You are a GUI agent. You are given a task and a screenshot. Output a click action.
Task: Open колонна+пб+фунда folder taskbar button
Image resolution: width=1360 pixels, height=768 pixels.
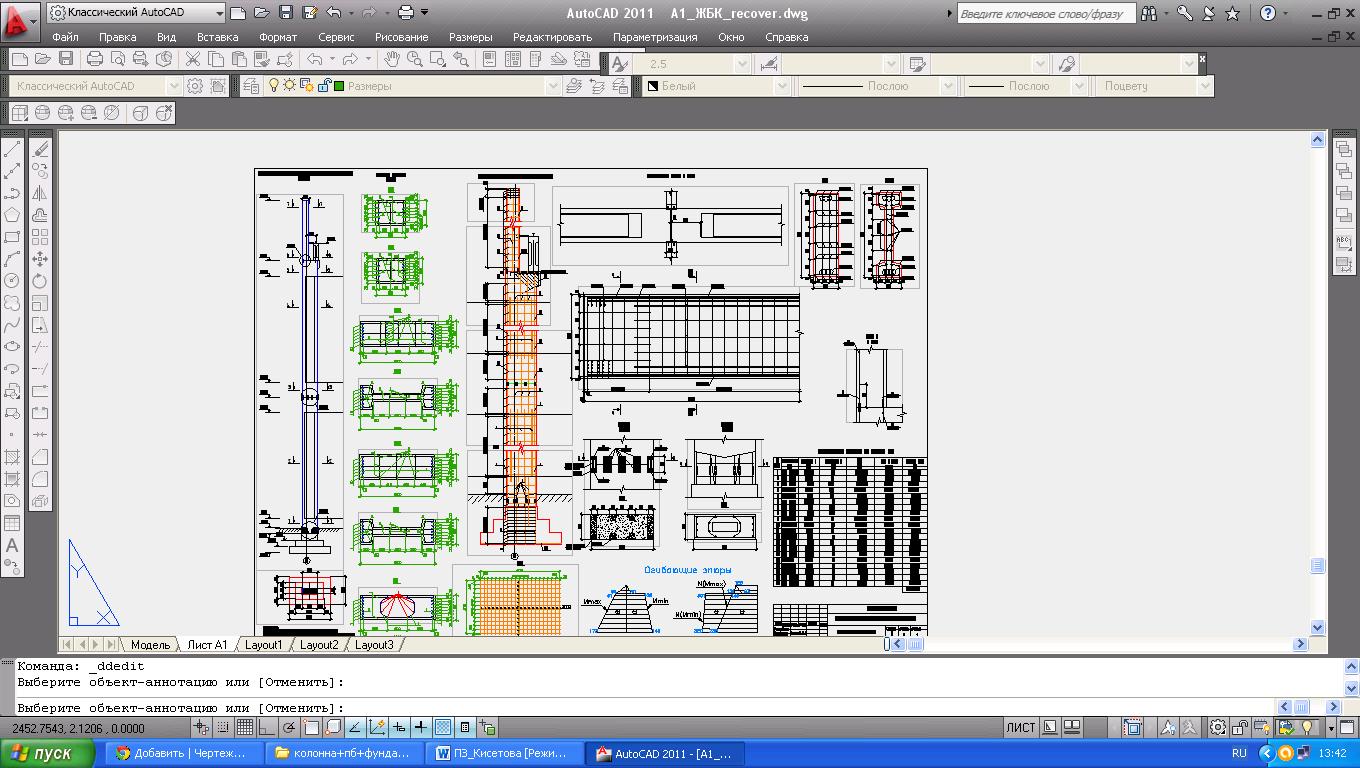click(x=343, y=754)
